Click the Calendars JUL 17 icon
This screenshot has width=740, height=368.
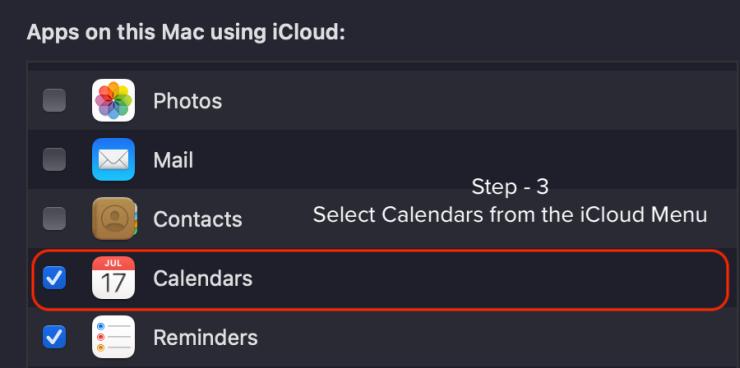(x=113, y=278)
